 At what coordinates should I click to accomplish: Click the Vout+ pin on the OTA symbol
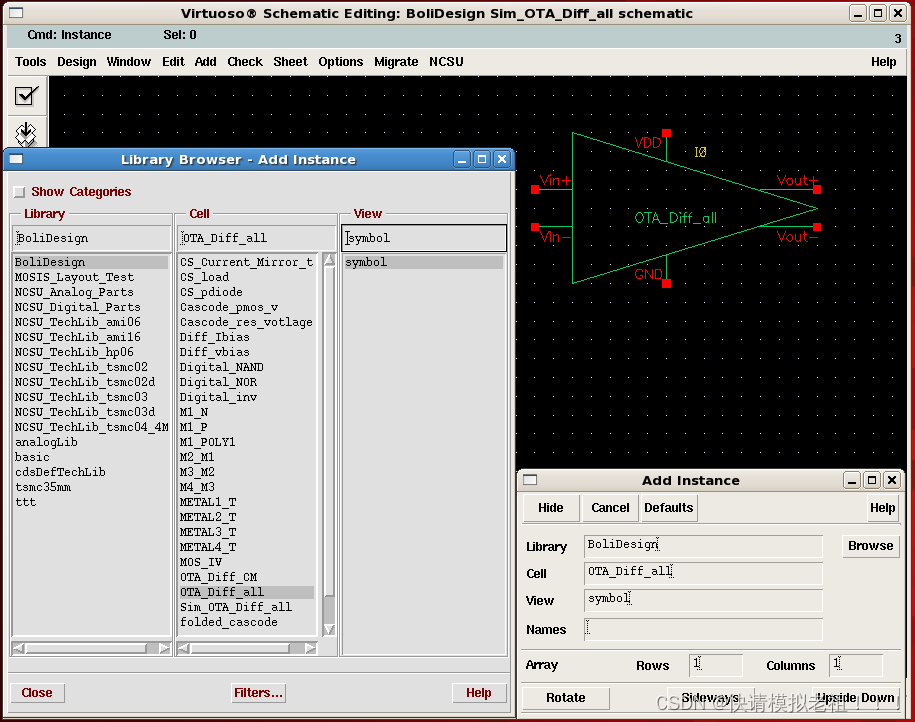tap(817, 189)
